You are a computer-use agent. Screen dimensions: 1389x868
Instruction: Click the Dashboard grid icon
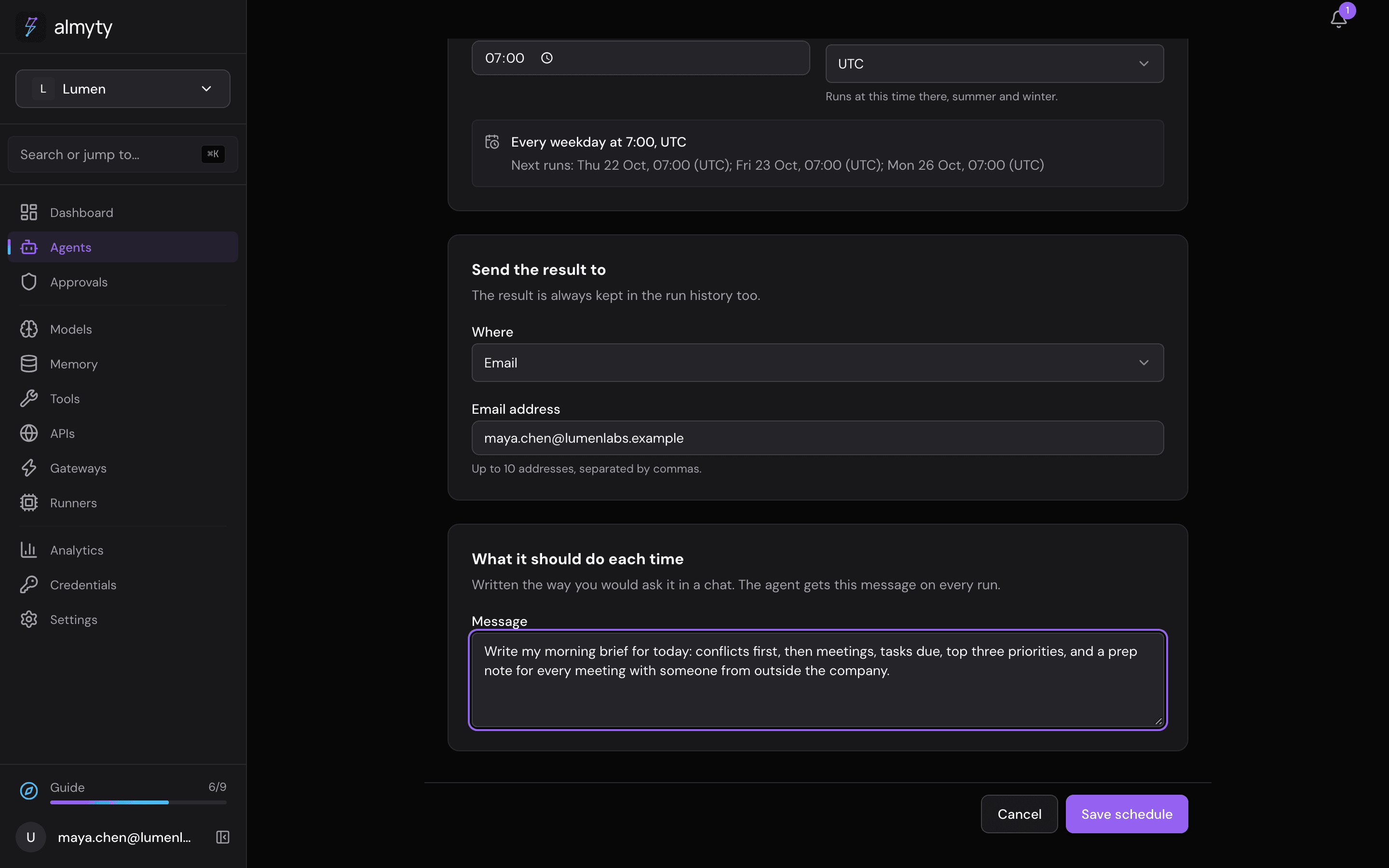[29, 212]
